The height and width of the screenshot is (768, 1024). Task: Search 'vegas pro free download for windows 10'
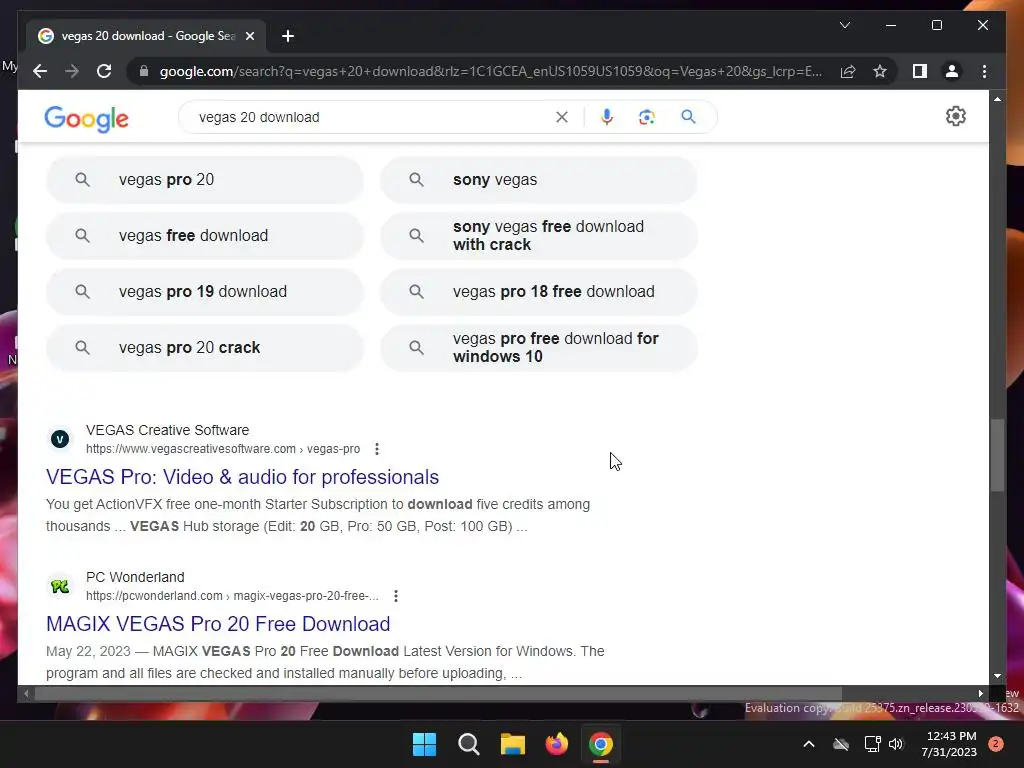click(x=539, y=347)
